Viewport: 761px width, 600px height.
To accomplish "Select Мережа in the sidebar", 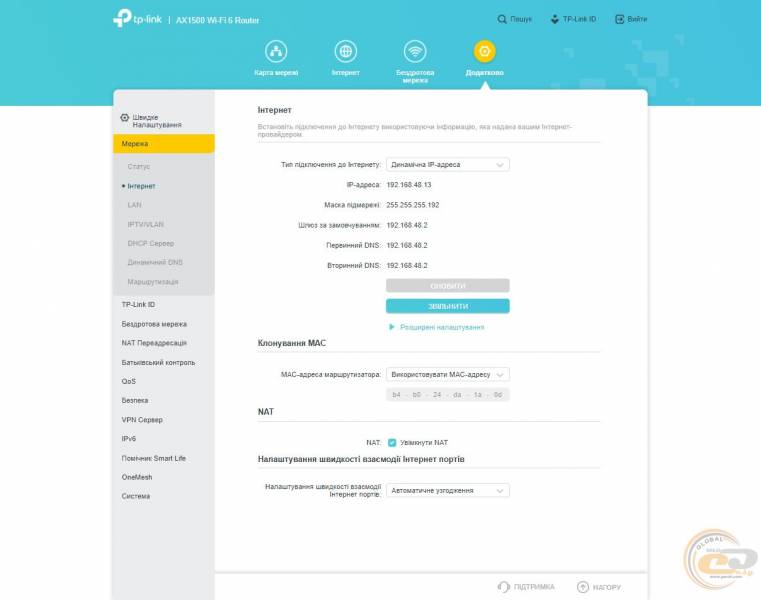I will click(164, 144).
